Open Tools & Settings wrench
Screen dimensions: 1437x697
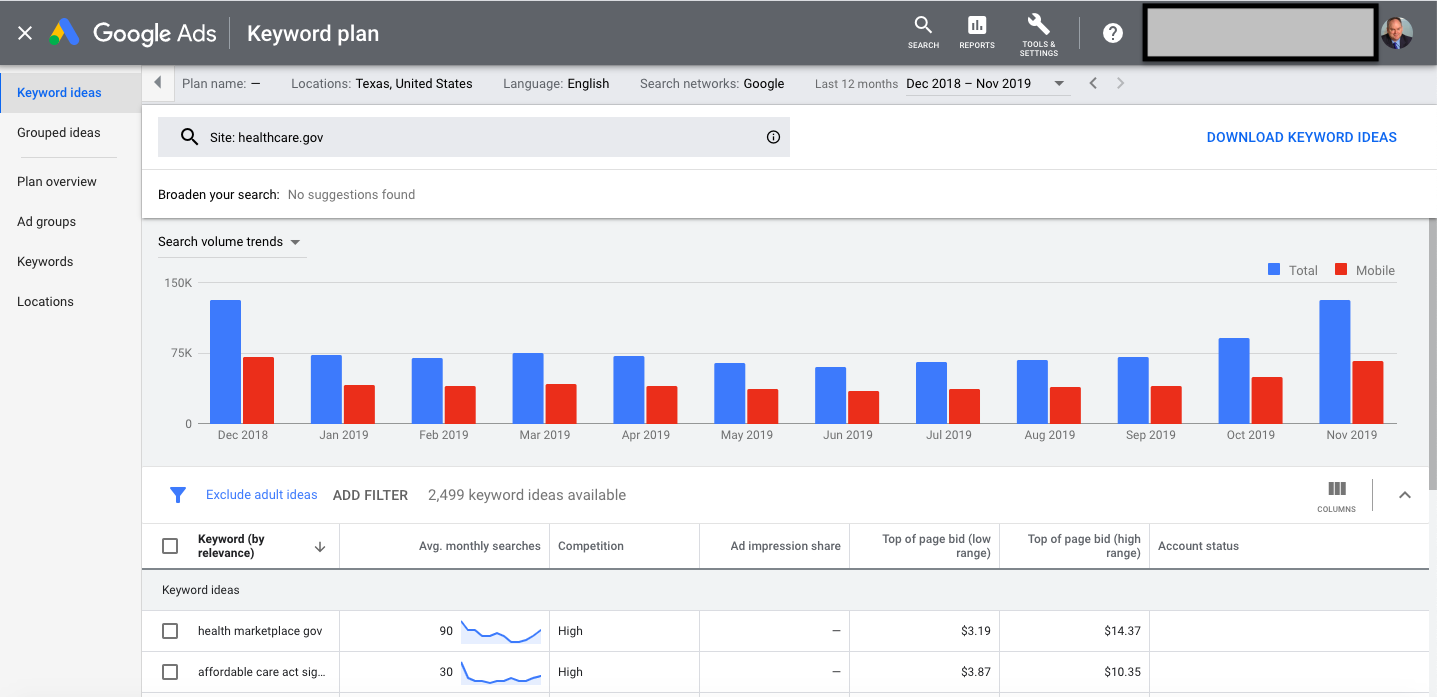pyautogui.click(x=1039, y=33)
